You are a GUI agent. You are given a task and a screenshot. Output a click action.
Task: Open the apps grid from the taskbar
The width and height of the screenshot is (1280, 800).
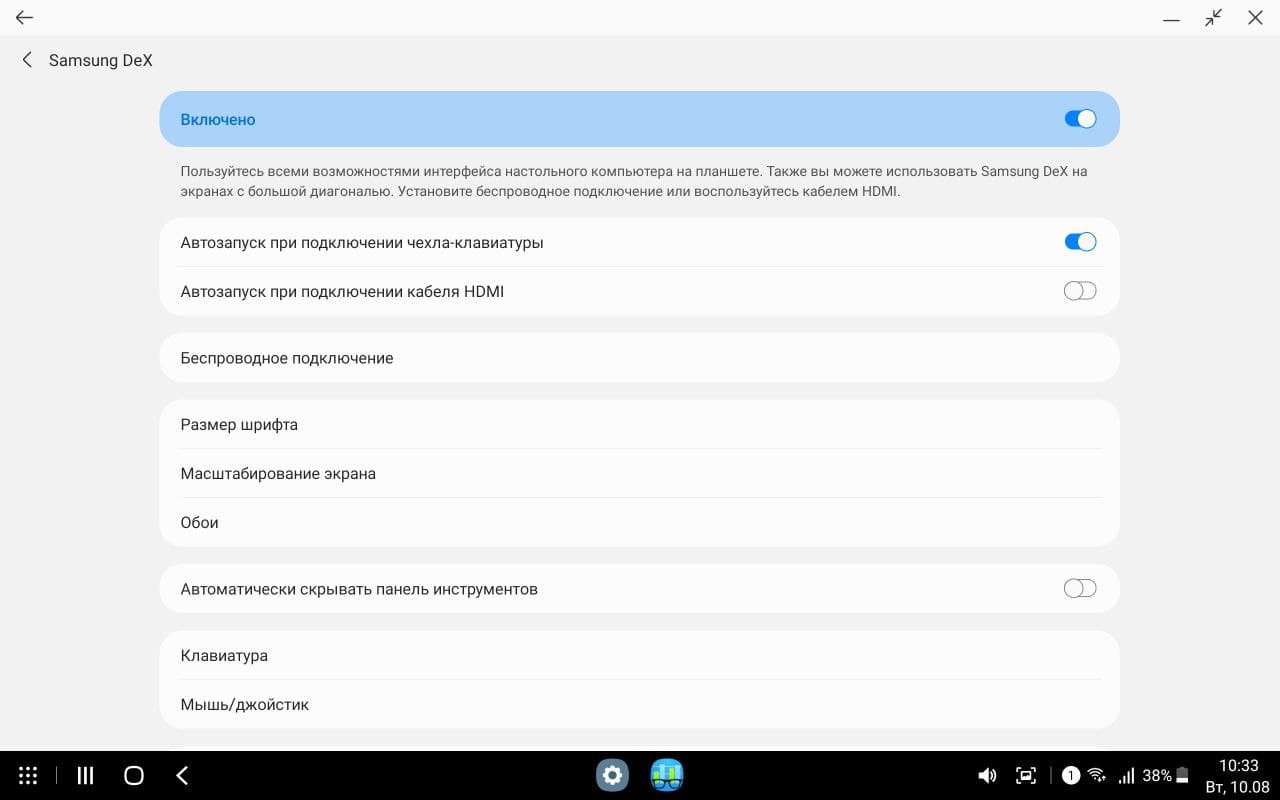tap(27, 775)
